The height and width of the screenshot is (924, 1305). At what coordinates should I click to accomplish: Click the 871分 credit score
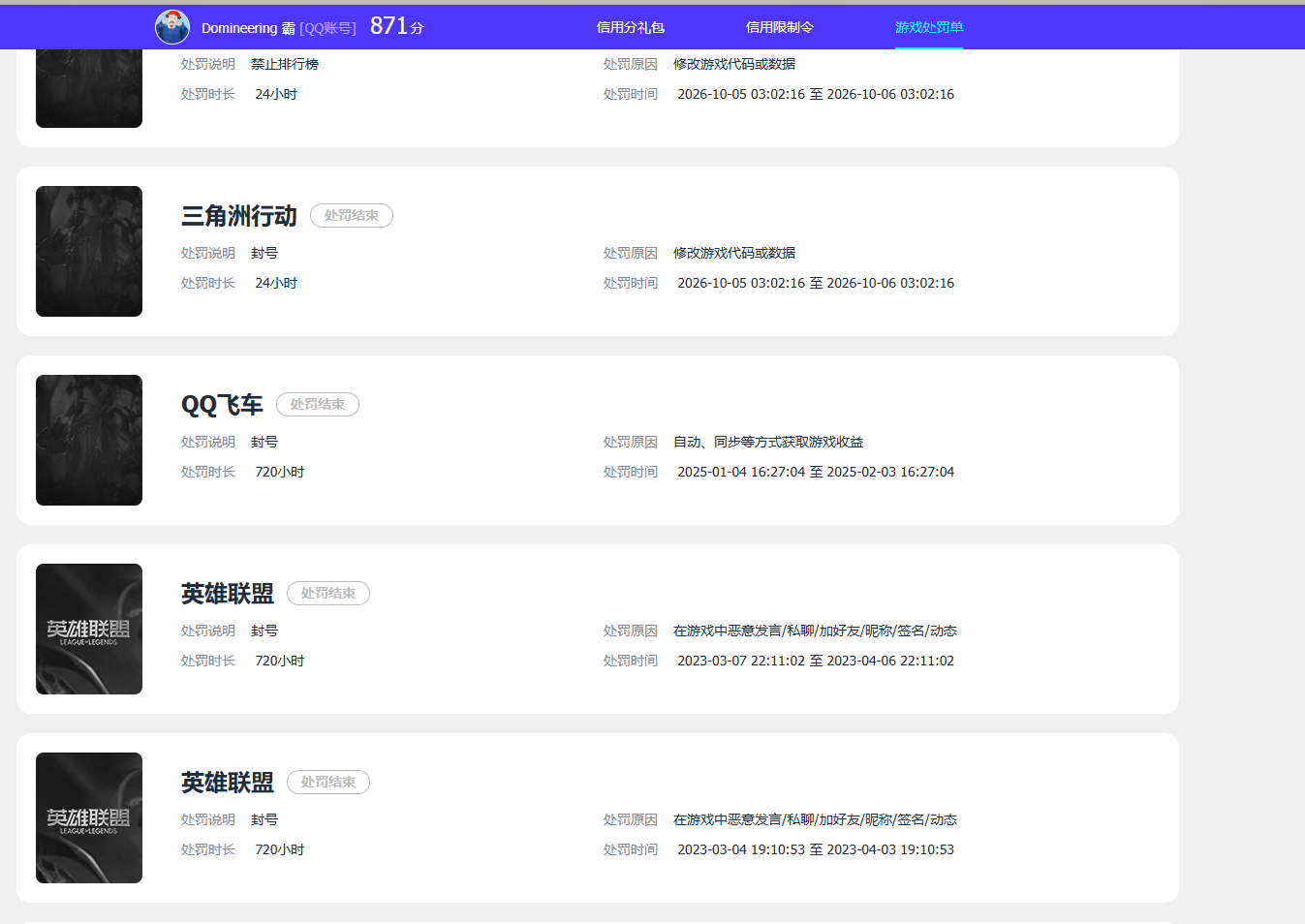tap(396, 26)
